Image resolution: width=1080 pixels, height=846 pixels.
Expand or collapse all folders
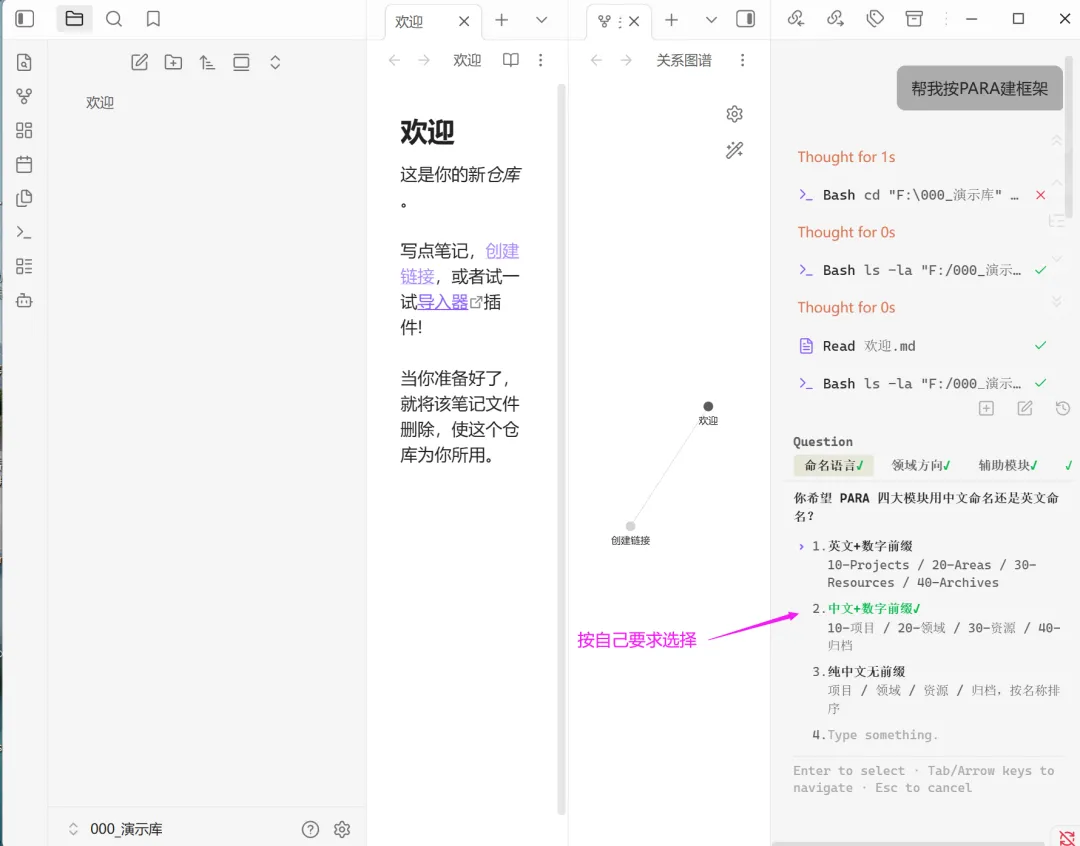(x=275, y=63)
